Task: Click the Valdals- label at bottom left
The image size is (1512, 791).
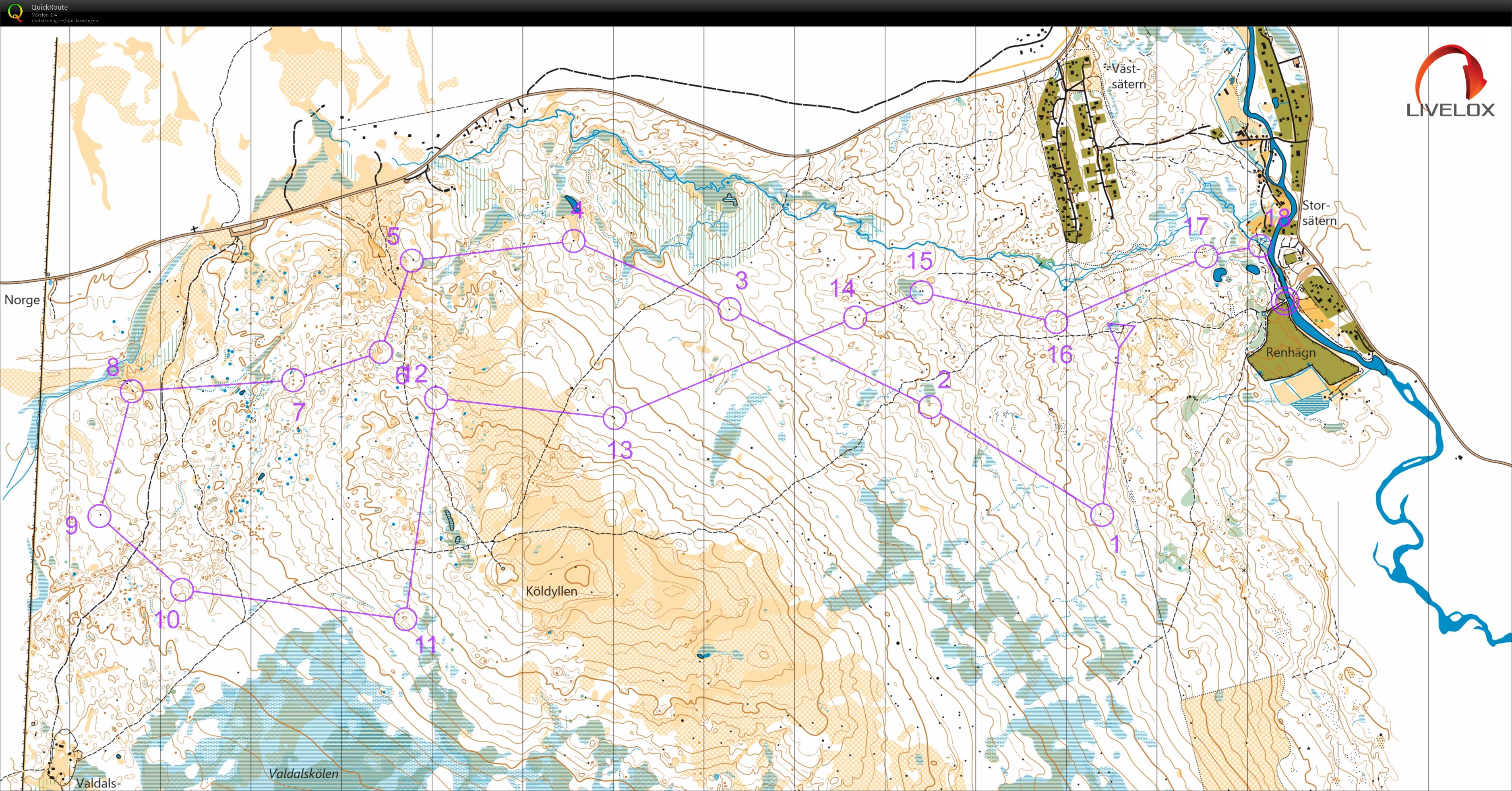Action: (x=98, y=783)
